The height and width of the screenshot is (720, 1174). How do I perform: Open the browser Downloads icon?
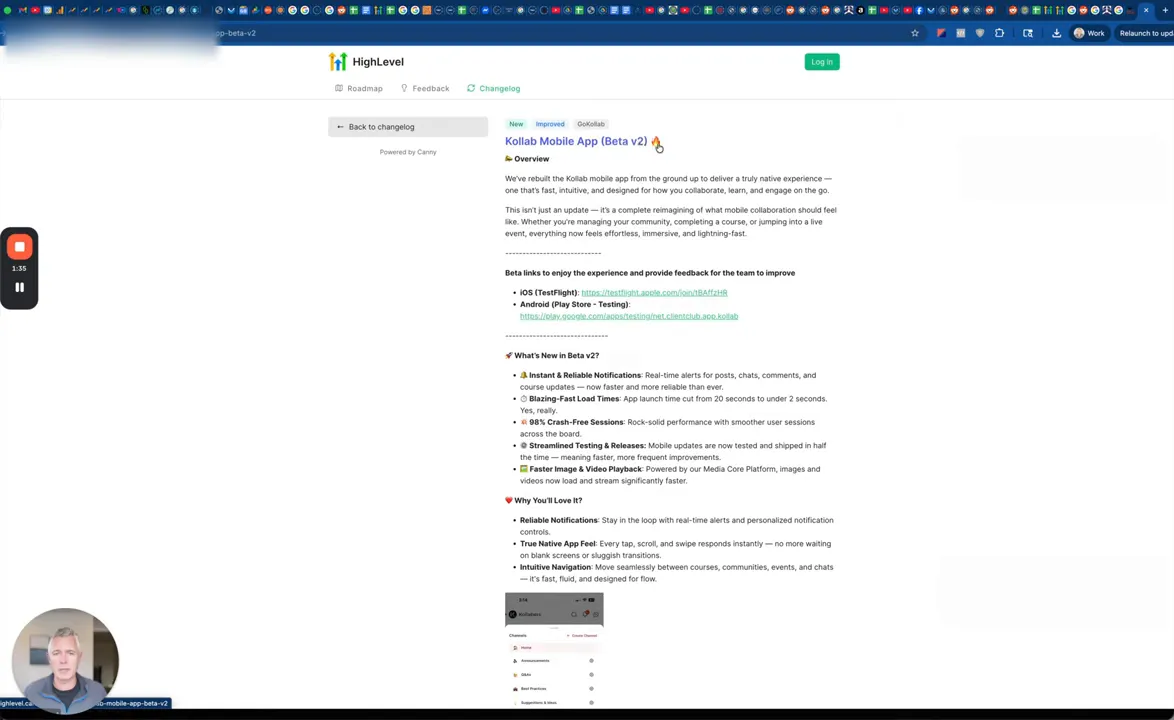pyautogui.click(x=1056, y=33)
